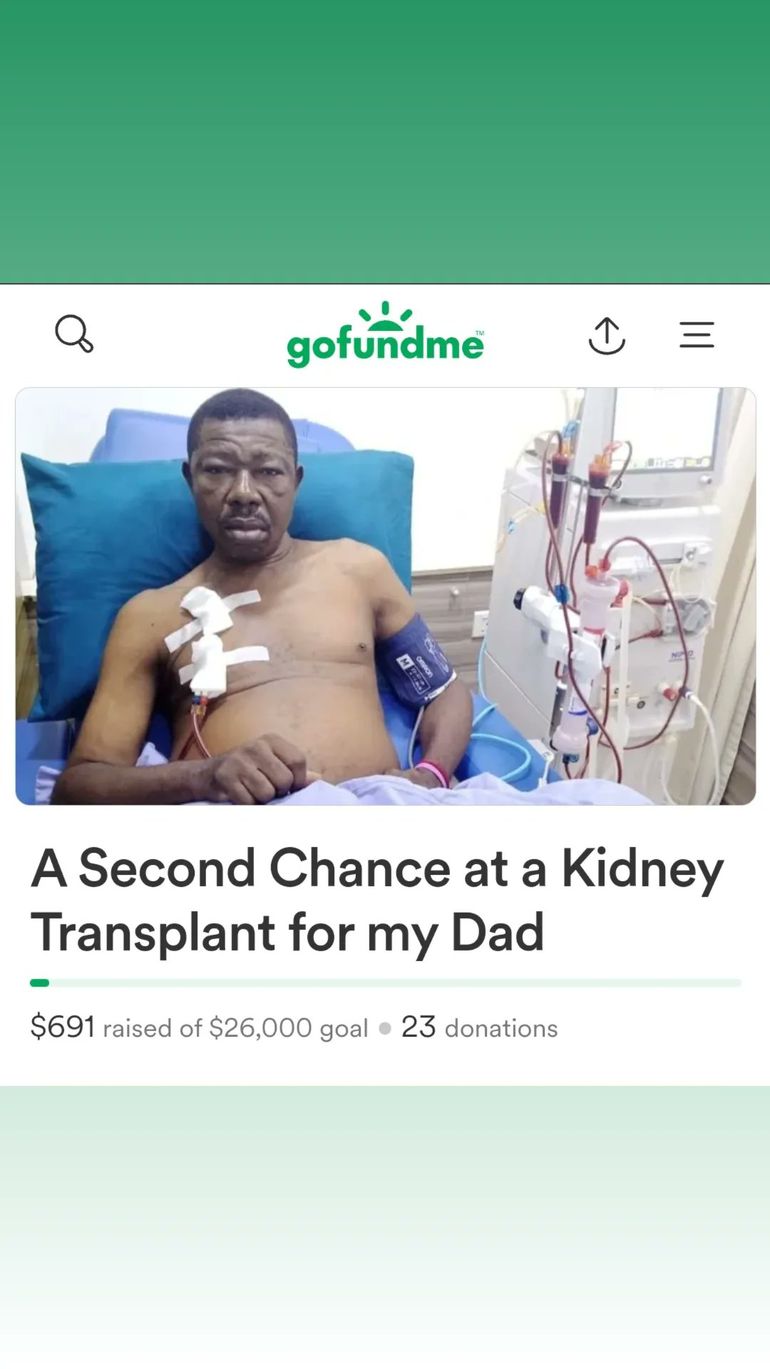Click the green banner above the header

tap(385, 140)
